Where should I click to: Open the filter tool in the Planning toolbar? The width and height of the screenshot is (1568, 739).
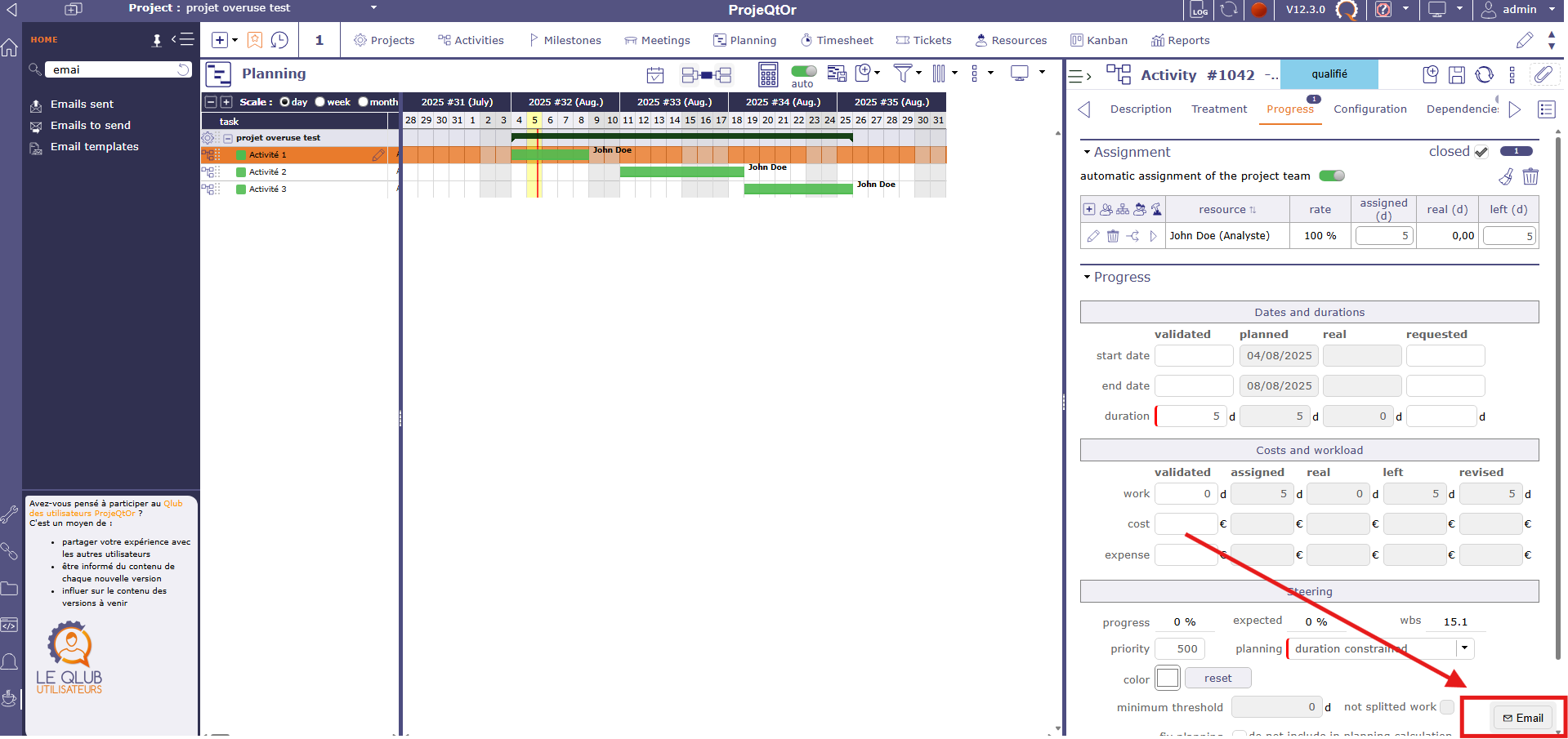(902, 74)
